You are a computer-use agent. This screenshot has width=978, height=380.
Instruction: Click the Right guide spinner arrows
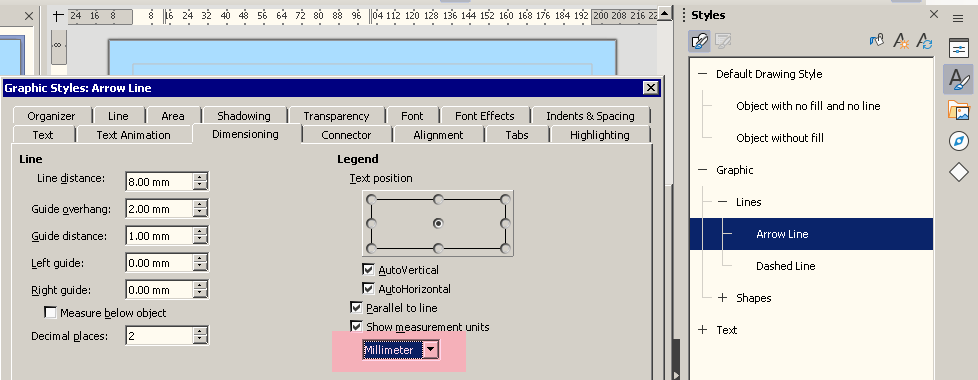pyautogui.click(x=200, y=290)
